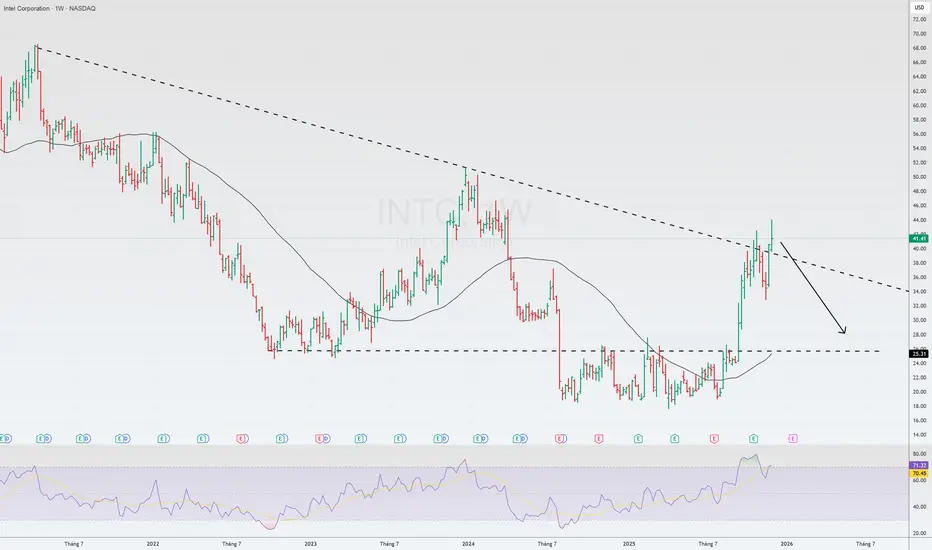932x550 pixels.
Task: Click the 2026 label on the time axis
Action: 786,543
